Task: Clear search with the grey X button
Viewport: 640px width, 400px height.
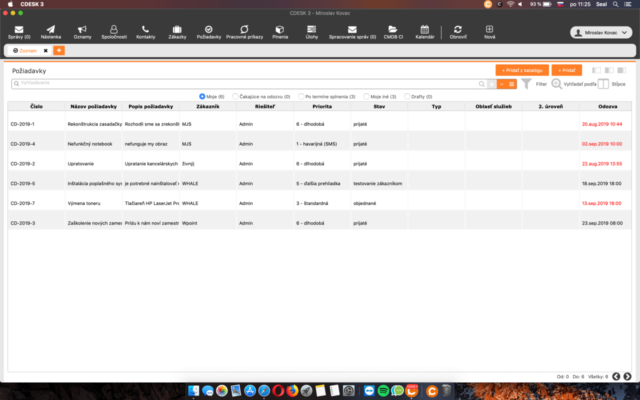Action: click(492, 84)
